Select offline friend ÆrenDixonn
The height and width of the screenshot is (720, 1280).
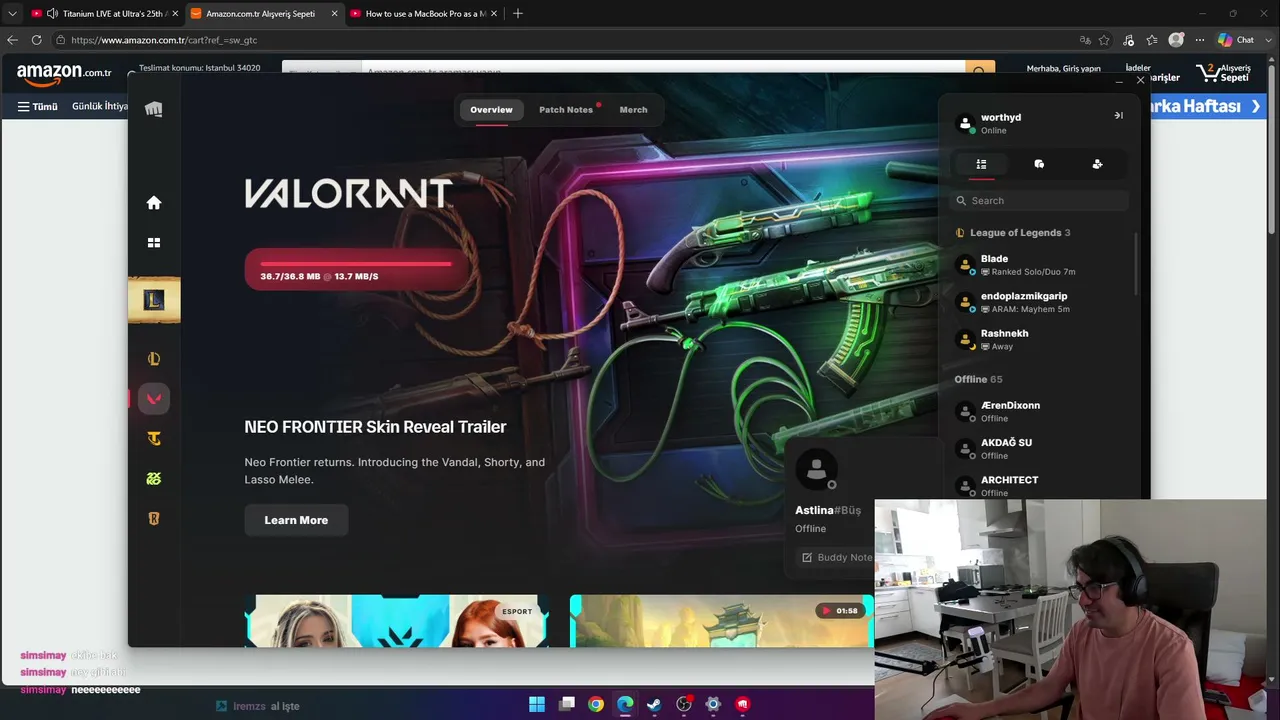pos(1041,412)
